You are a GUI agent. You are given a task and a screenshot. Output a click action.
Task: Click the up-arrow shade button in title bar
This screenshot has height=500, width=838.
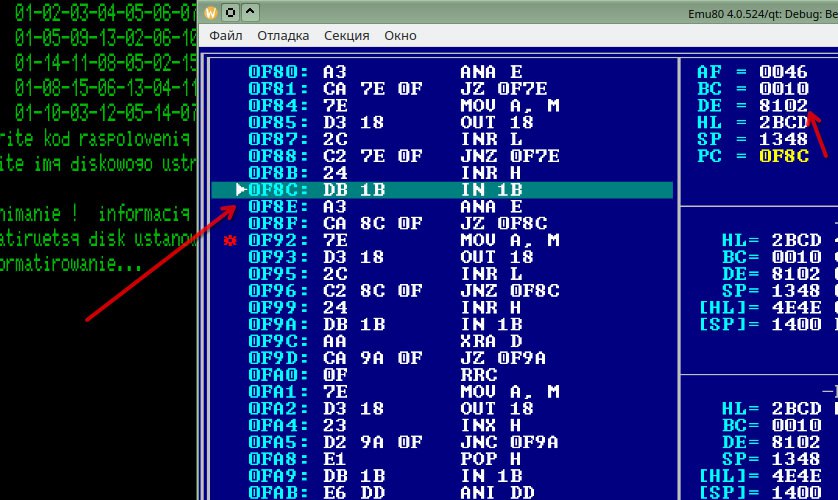coord(250,12)
